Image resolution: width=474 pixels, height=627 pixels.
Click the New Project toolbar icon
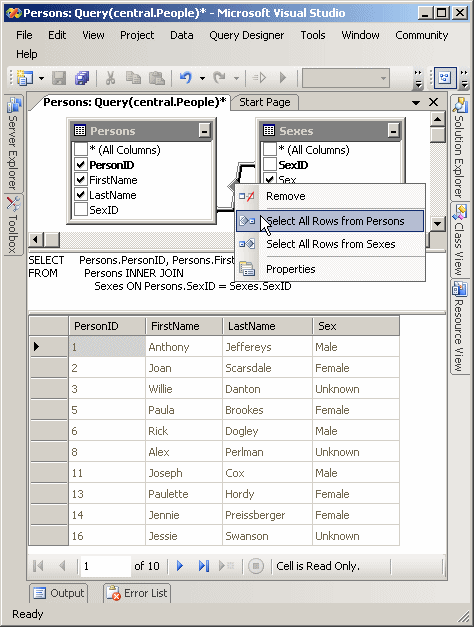coord(25,78)
